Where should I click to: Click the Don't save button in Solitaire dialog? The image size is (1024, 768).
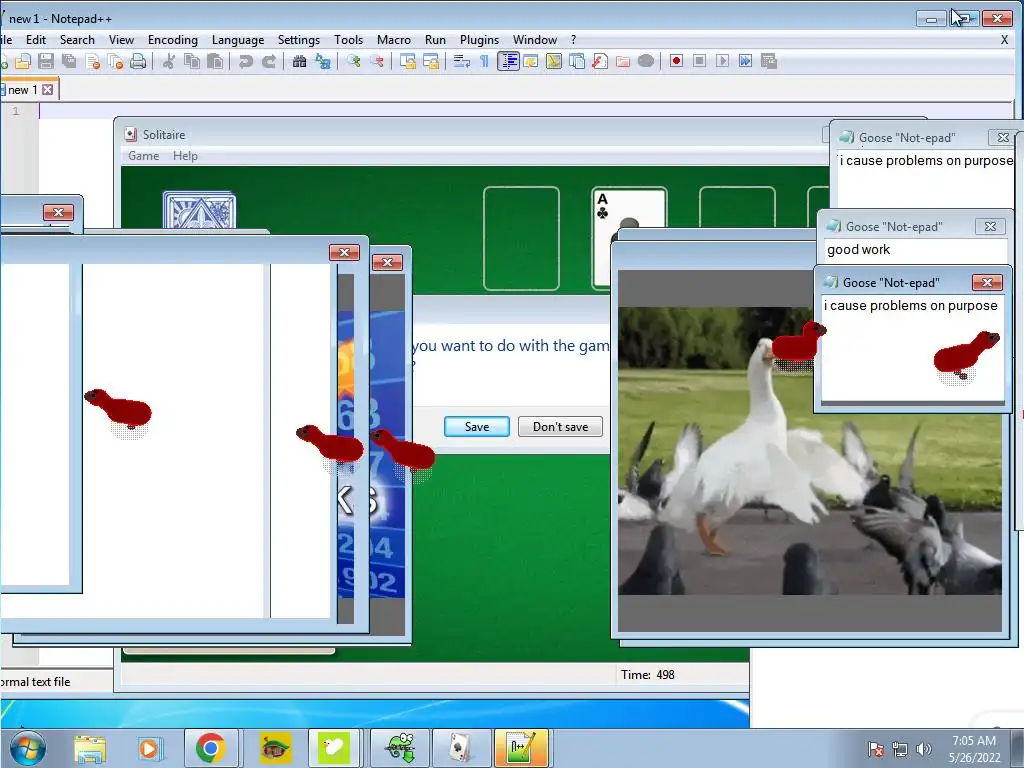point(560,426)
